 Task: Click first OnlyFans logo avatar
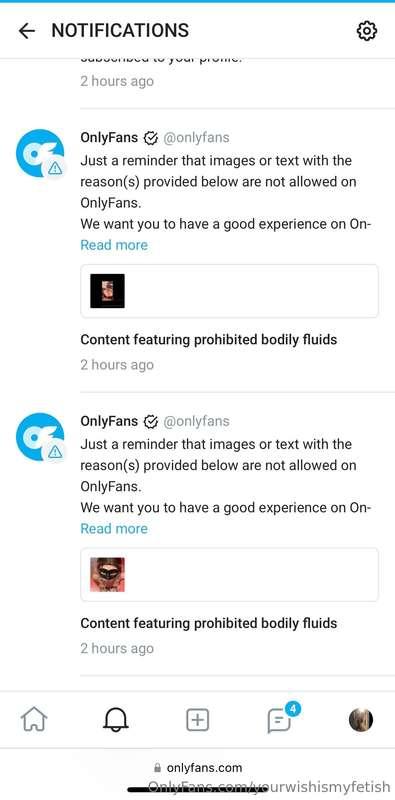40,153
